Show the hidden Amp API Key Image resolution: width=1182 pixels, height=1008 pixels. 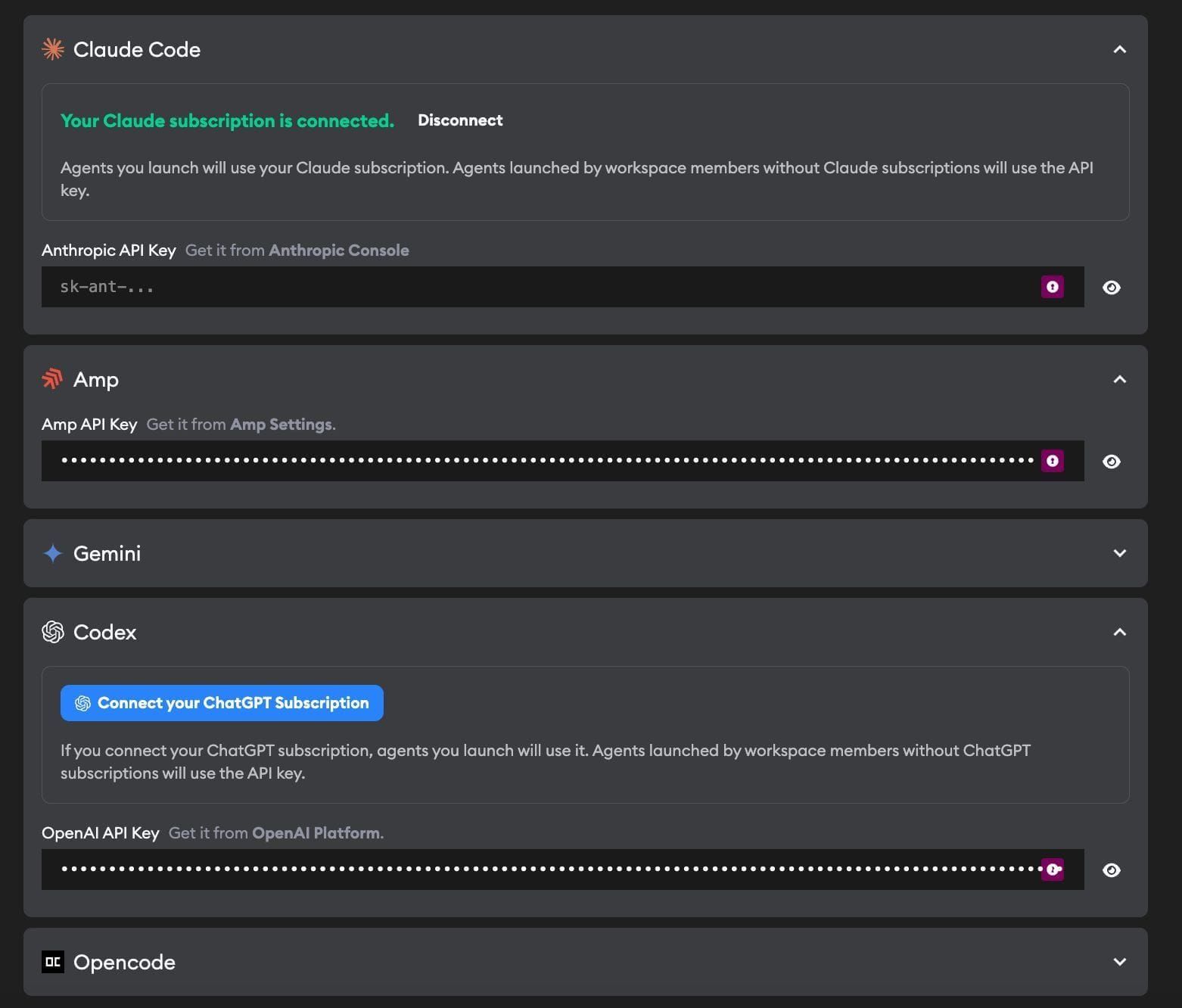pyautogui.click(x=1111, y=460)
